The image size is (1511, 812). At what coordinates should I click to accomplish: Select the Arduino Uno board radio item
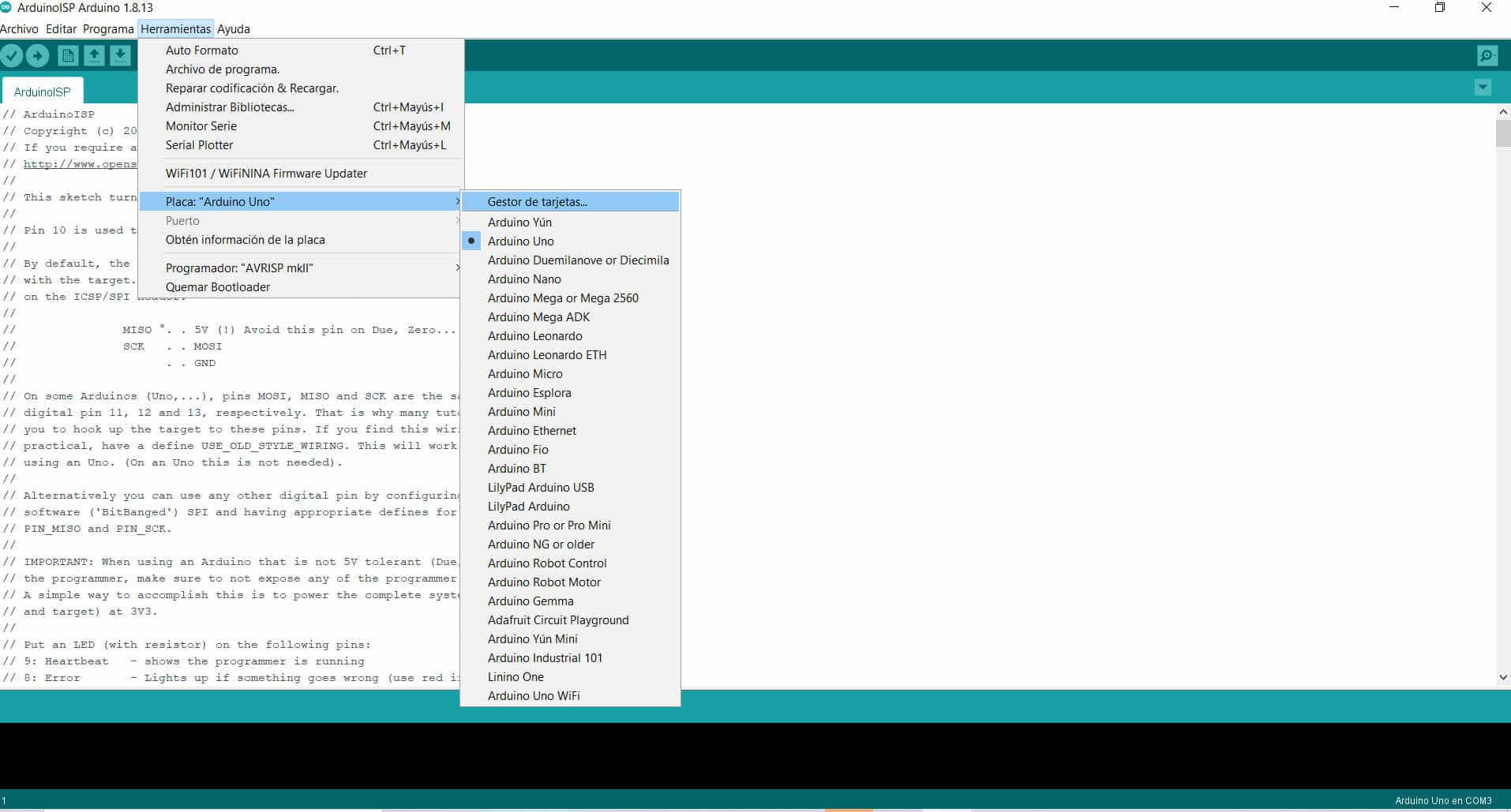point(570,241)
